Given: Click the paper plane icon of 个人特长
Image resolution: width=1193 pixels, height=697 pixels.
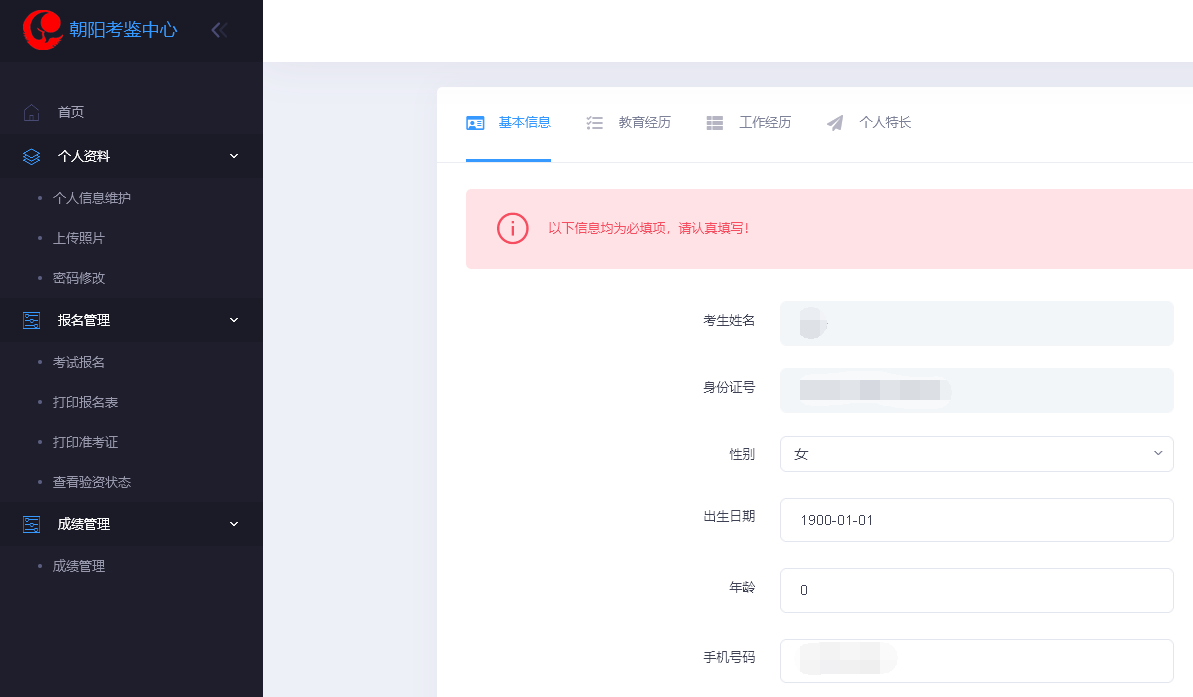Looking at the screenshot, I should [835, 123].
